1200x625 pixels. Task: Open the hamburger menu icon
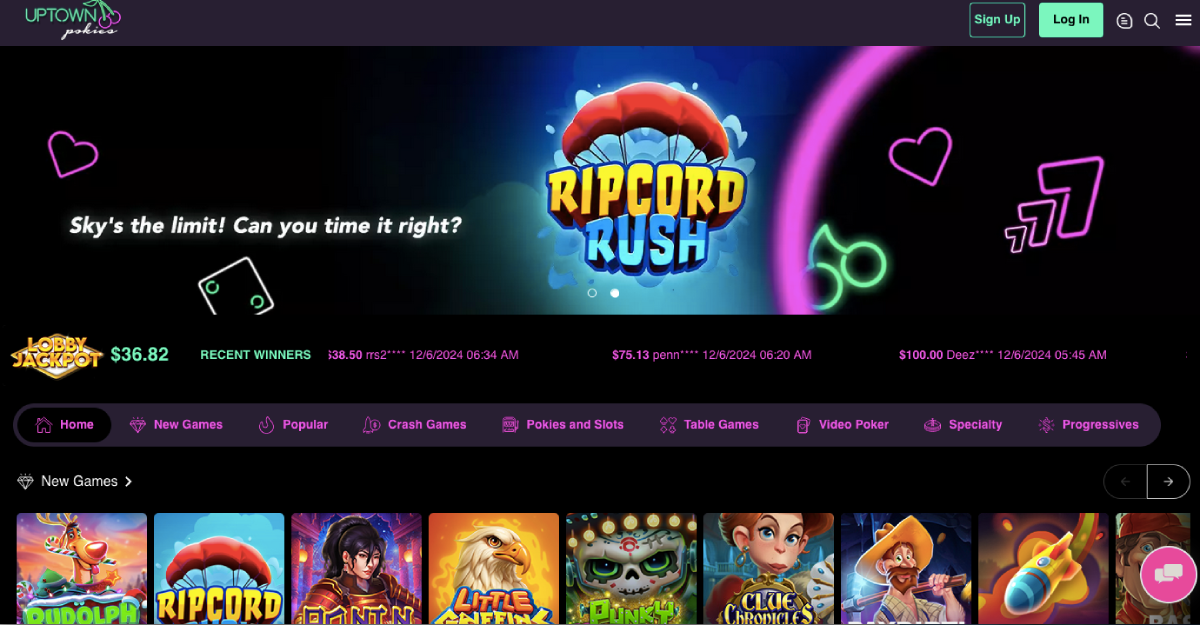(1183, 20)
